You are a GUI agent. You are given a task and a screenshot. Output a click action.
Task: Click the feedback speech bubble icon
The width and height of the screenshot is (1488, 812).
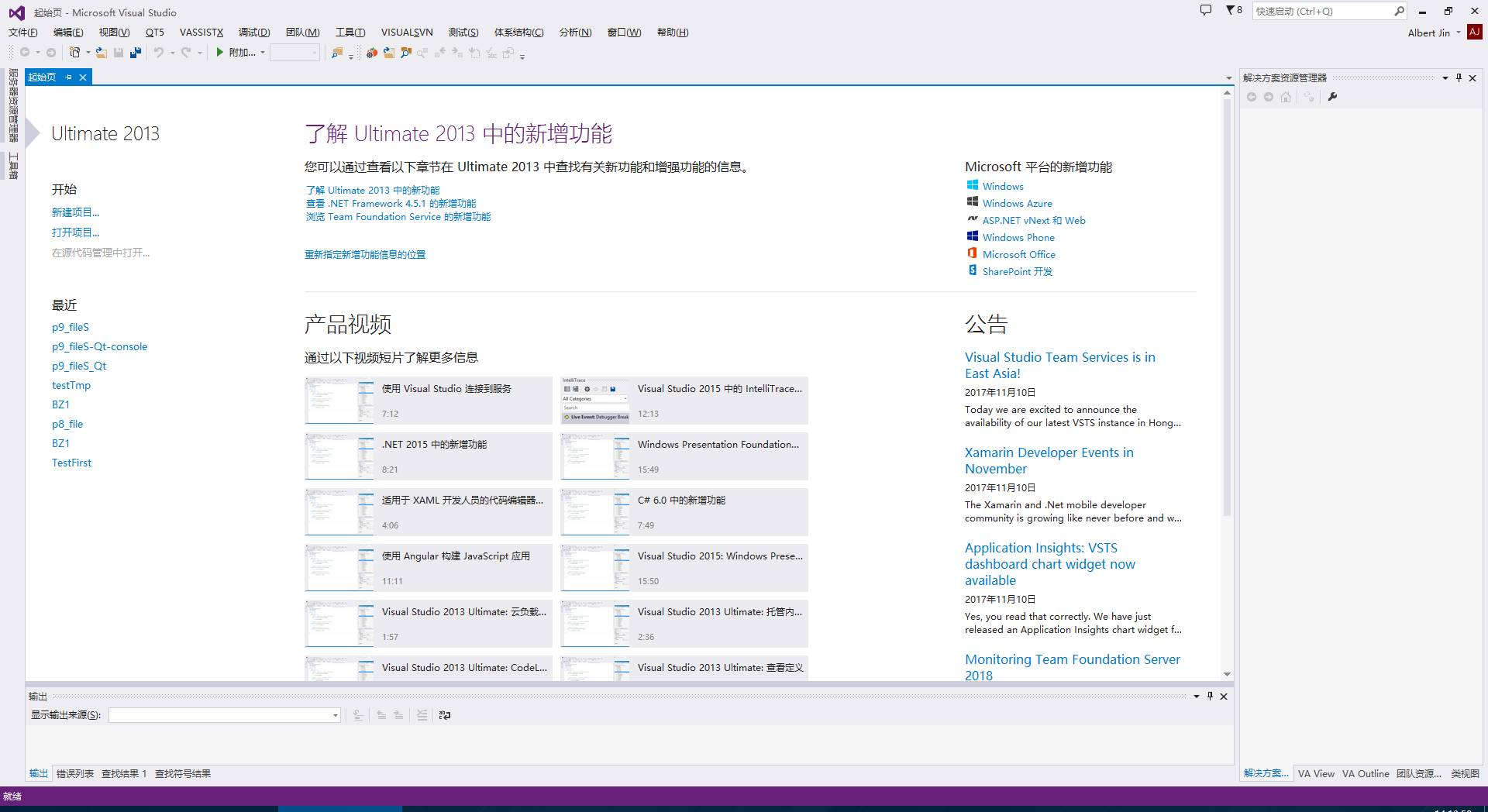[x=1206, y=11]
